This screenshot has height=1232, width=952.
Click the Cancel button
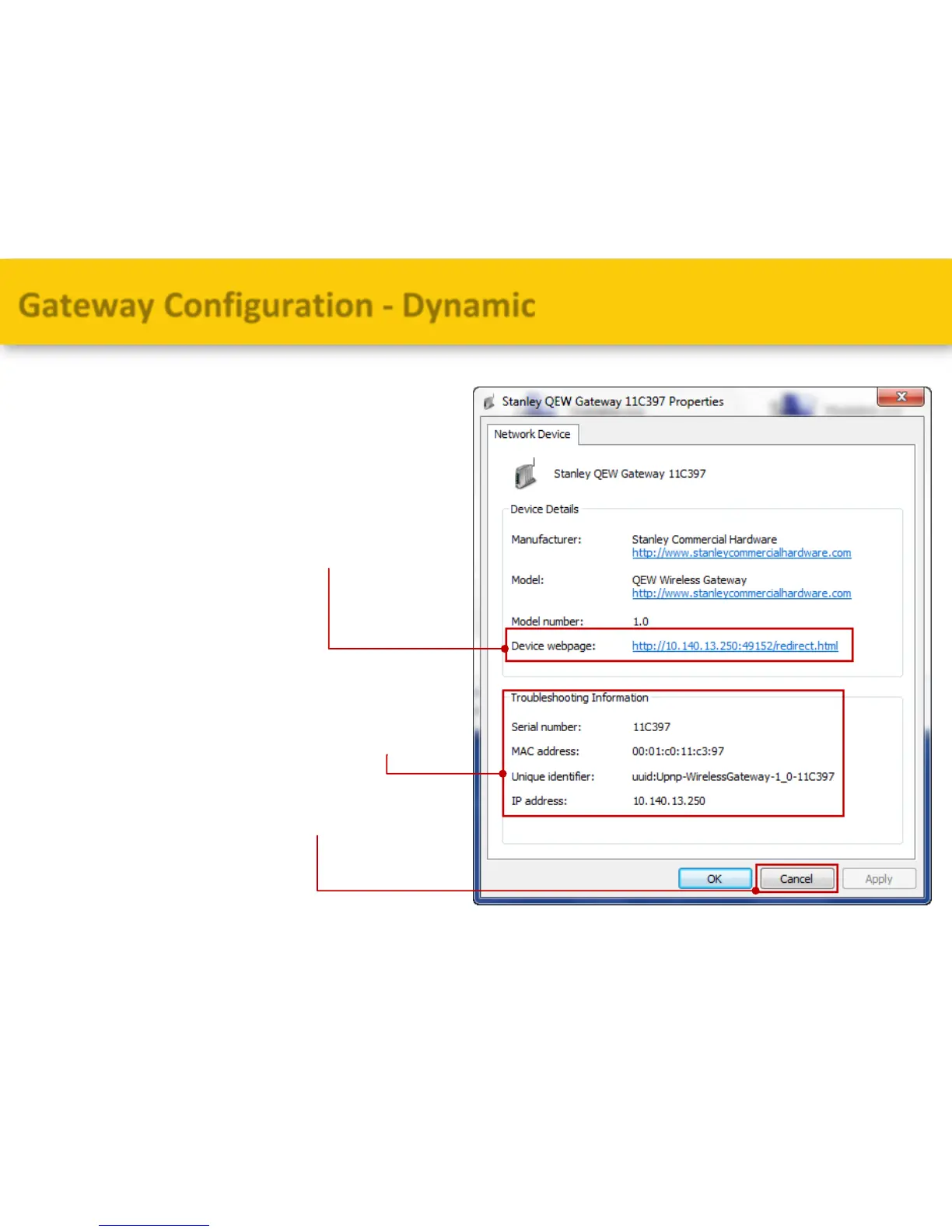796,879
